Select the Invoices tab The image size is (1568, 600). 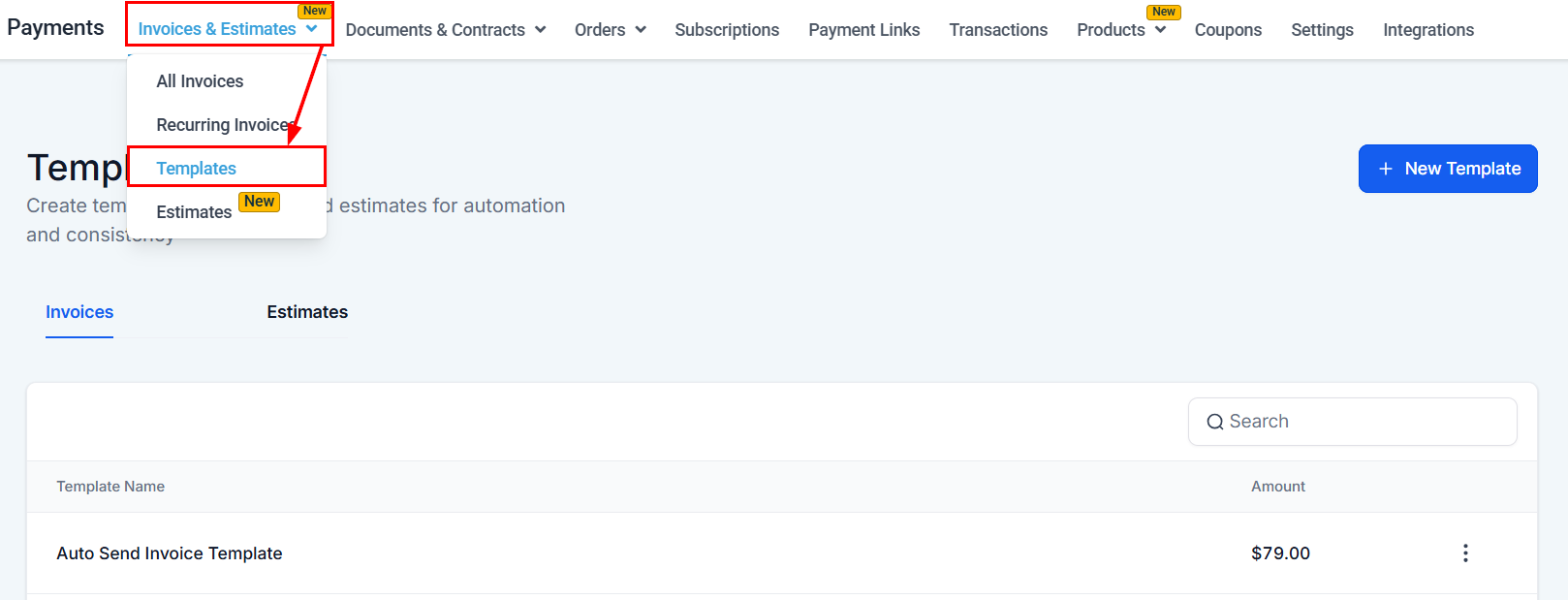[x=79, y=312]
